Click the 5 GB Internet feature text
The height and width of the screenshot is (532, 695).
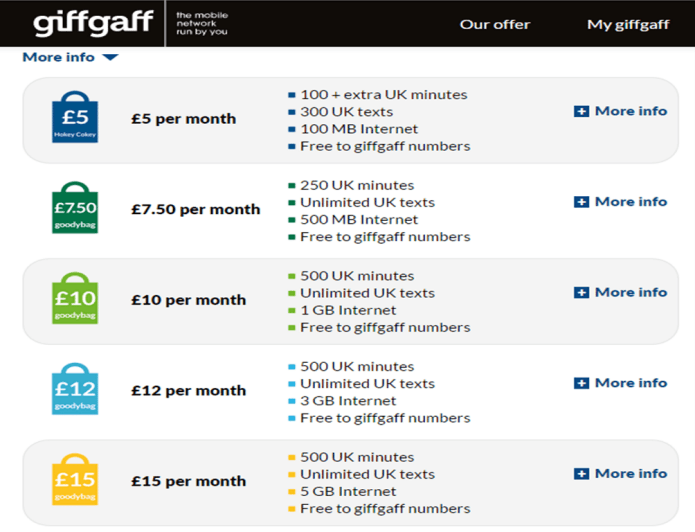point(348,492)
